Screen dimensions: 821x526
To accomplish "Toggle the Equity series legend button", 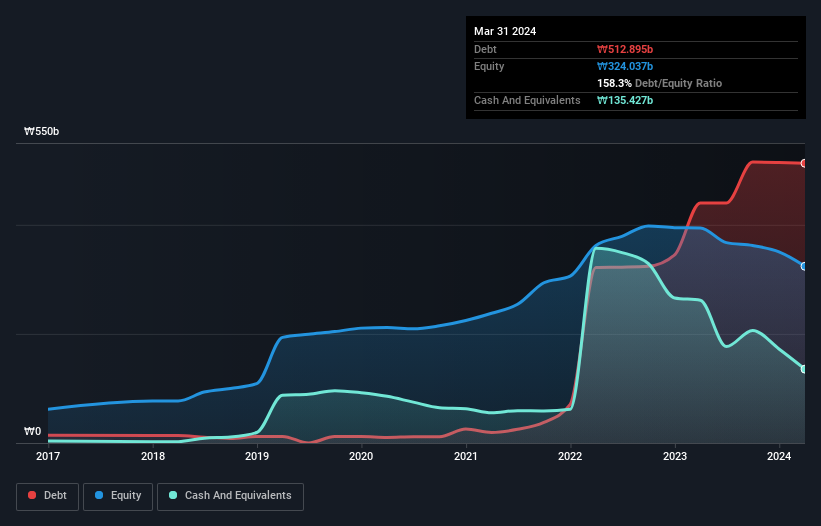I will (x=118, y=496).
